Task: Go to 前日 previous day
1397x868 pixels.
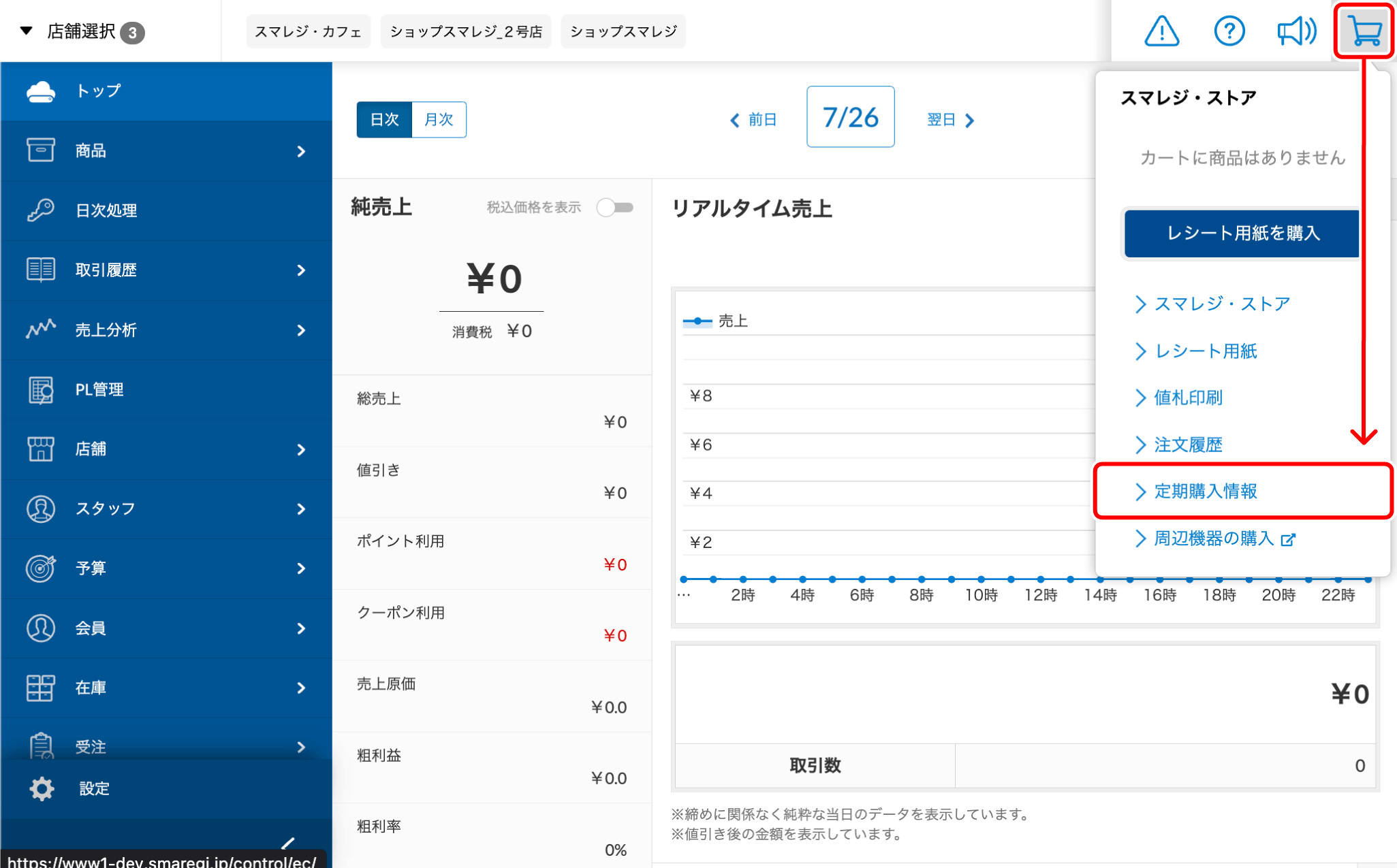Action: coord(753,120)
